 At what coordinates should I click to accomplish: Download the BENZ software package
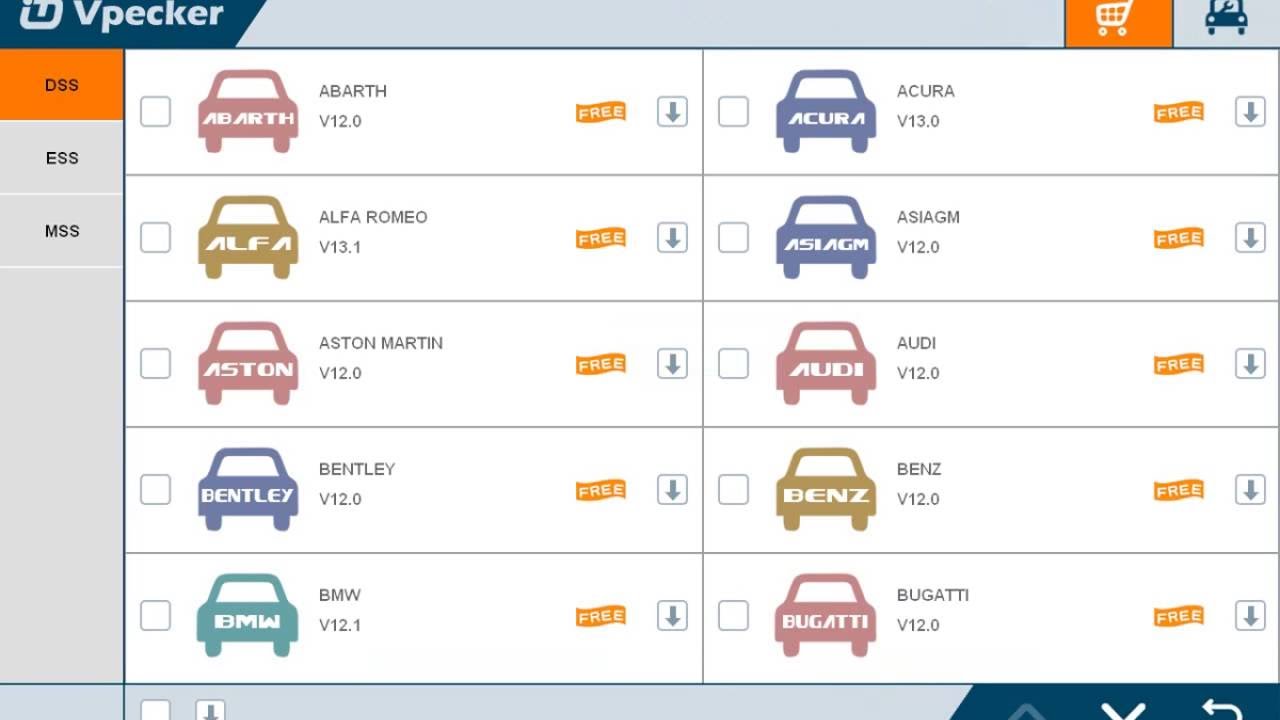[x=1250, y=490]
